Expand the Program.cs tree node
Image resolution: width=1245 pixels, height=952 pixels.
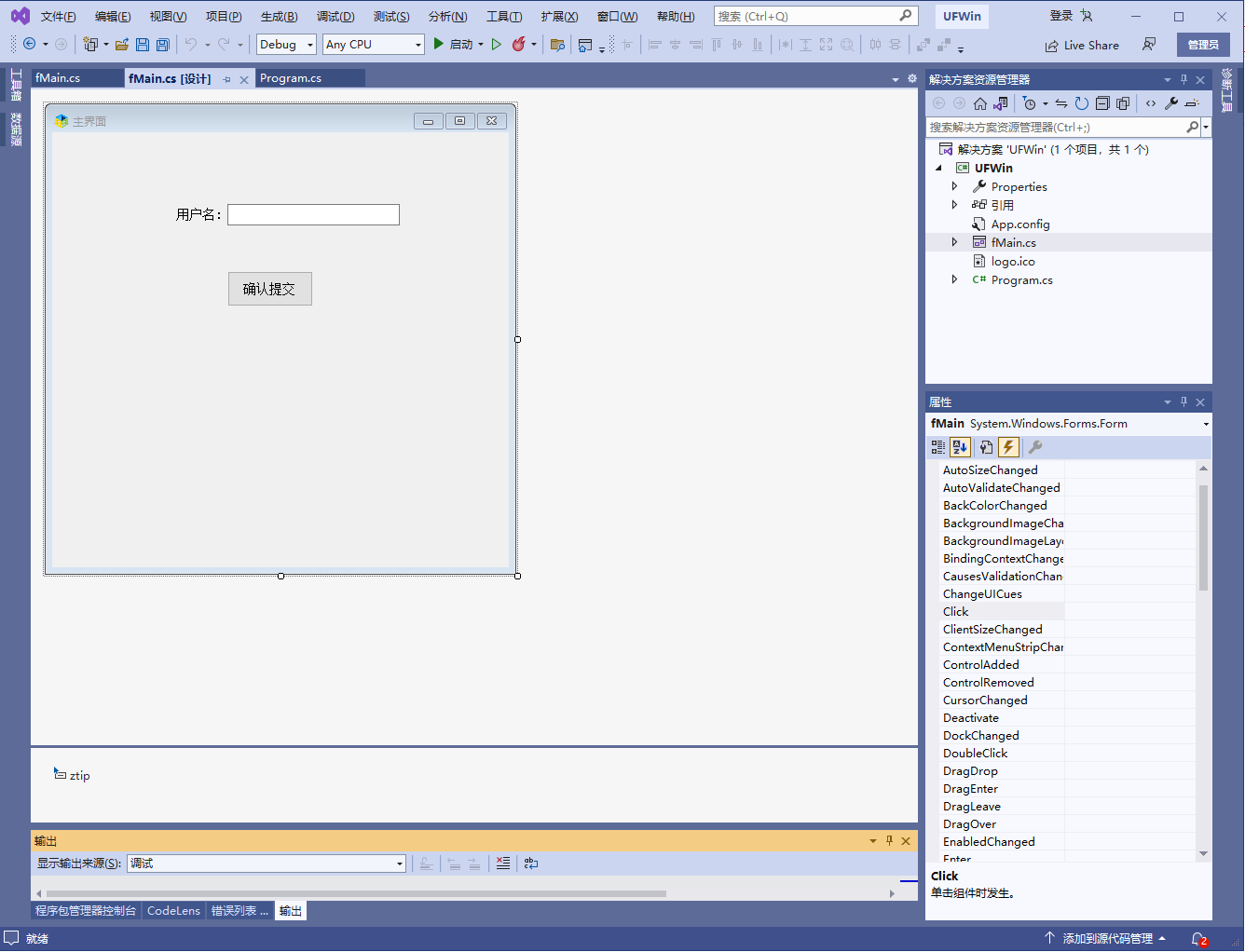[954, 279]
